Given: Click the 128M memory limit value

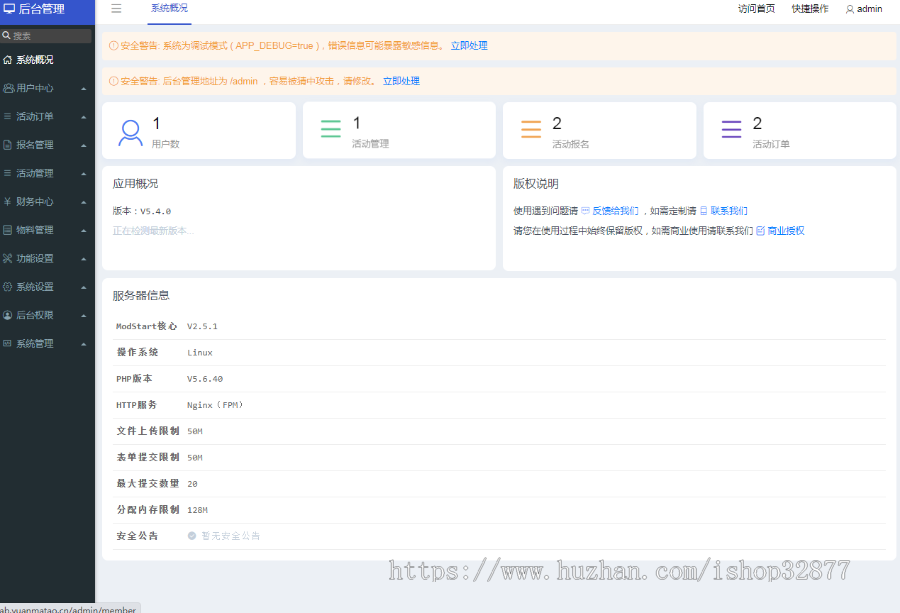Looking at the screenshot, I should pos(197,510).
